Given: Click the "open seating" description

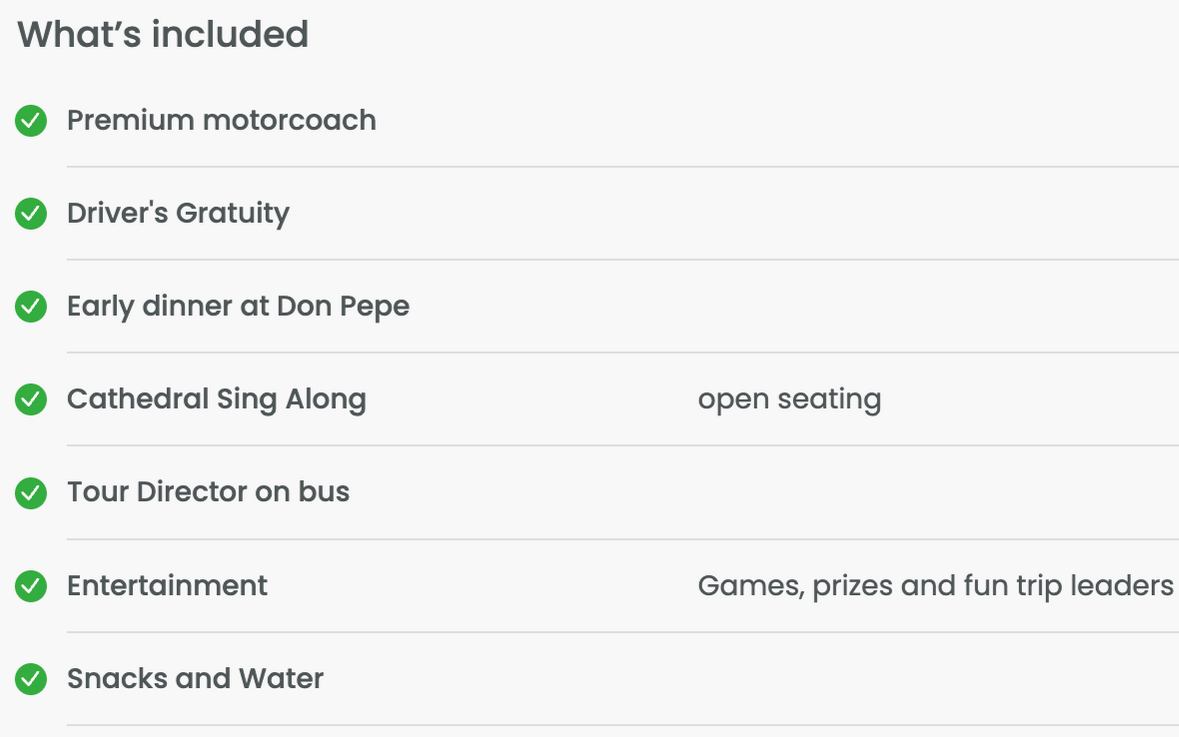Looking at the screenshot, I should coord(789,399).
